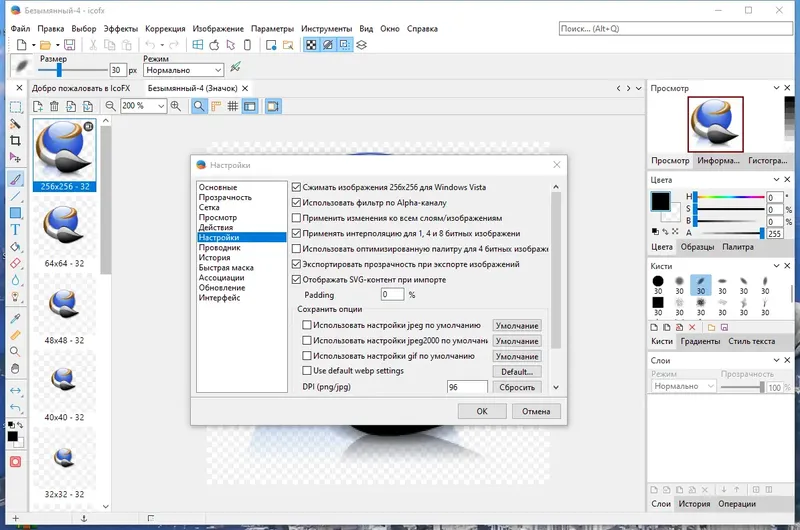This screenshot has height=530, width=800.
Task: Collapse the Цвета panel chevron
Action: tap(776, 180)
